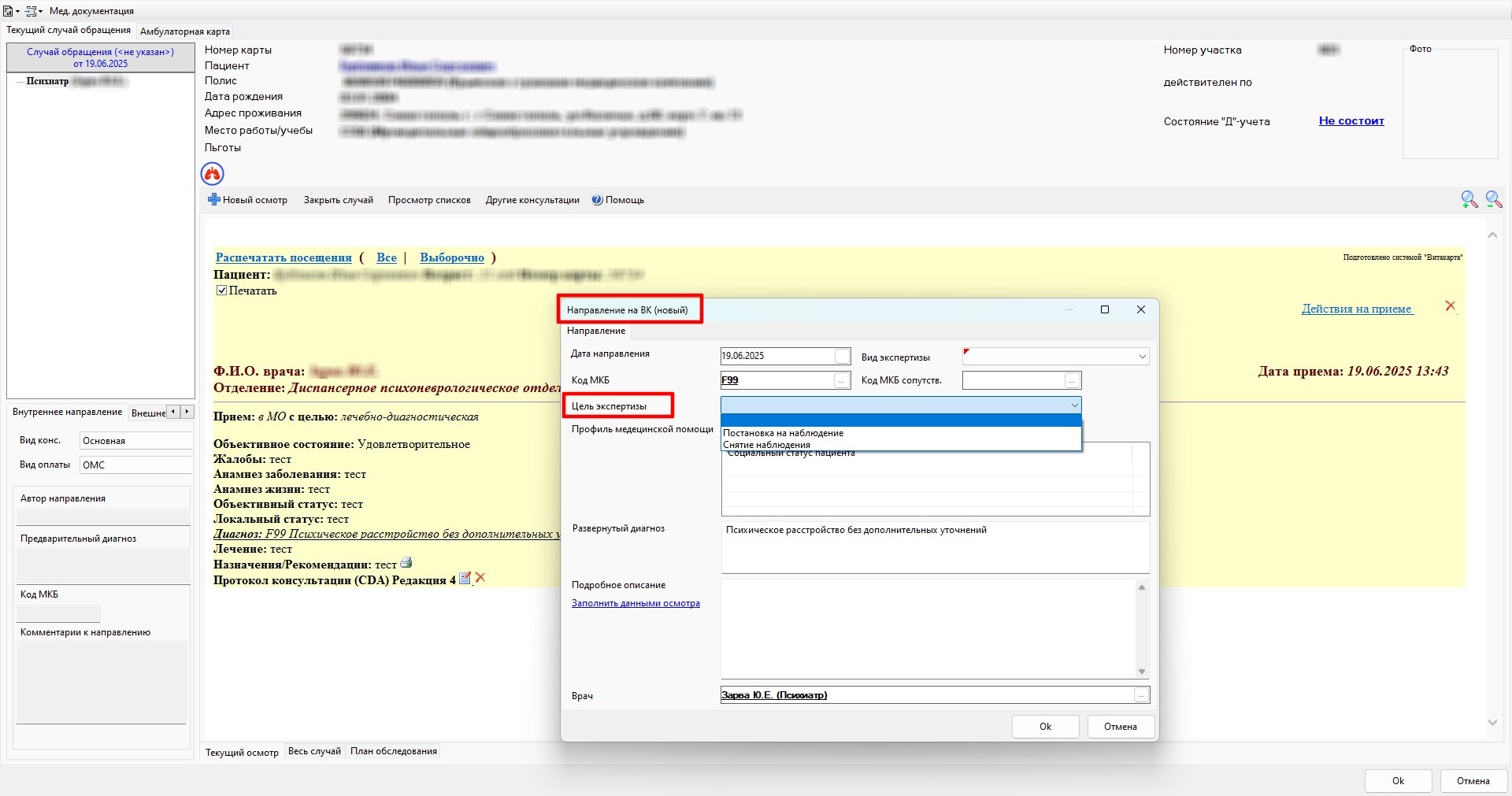This screenshot has height=796, width=1512.
Task: Delete the CDA protocol with red X
Action: tap(480, 578)
